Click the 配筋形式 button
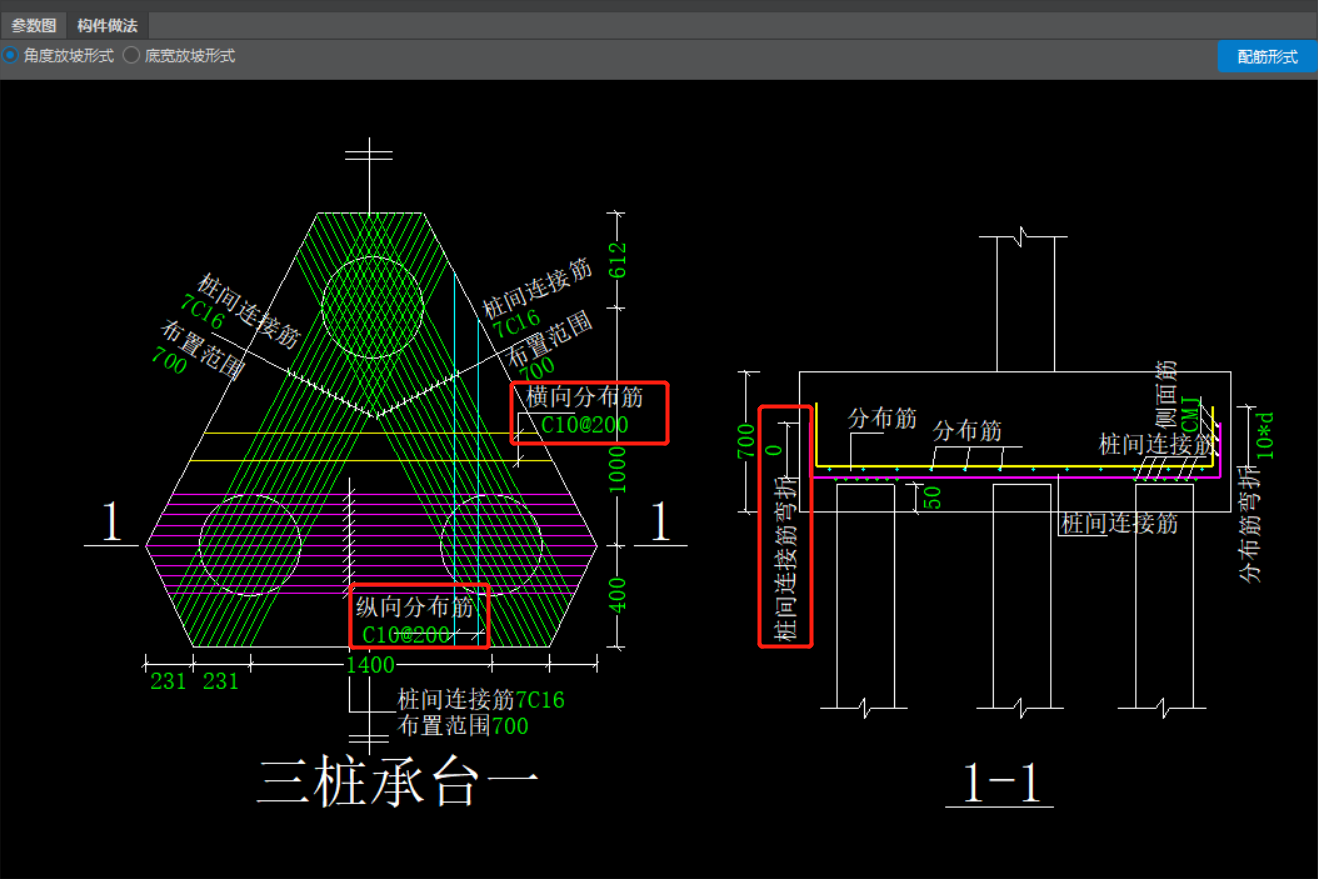 pos(1267,57)
